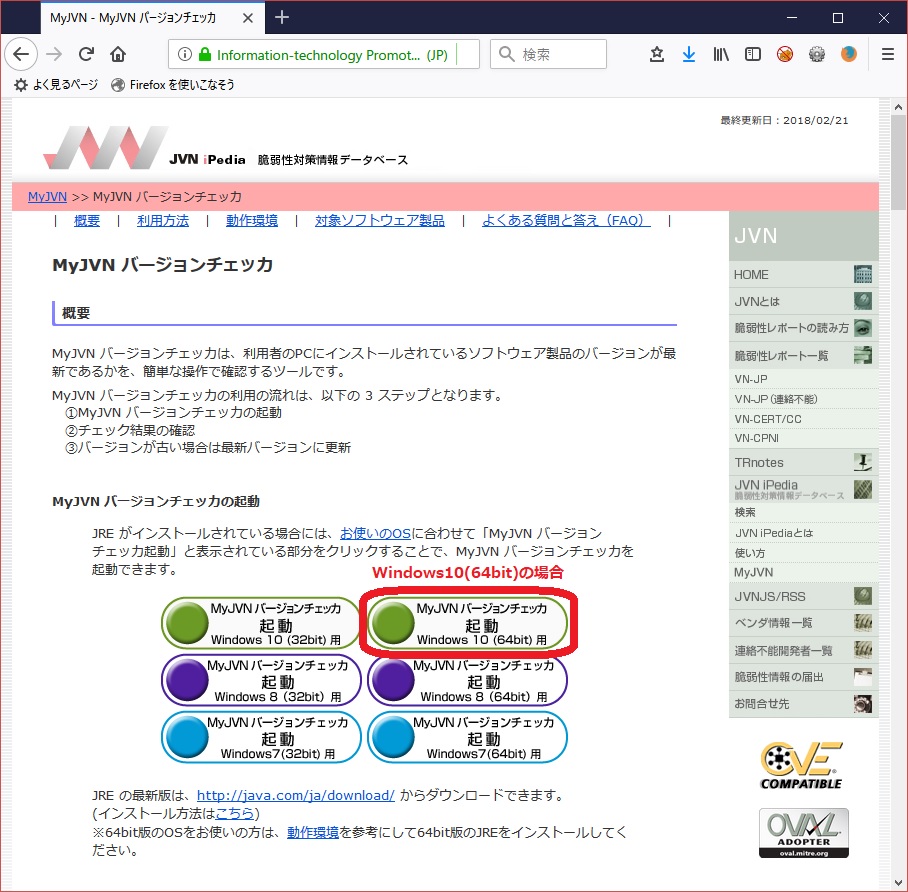908x892 pixels.
Task: Launch MyJVN checker for Windows 8 64bit
Action: click(x=467, y=680)
